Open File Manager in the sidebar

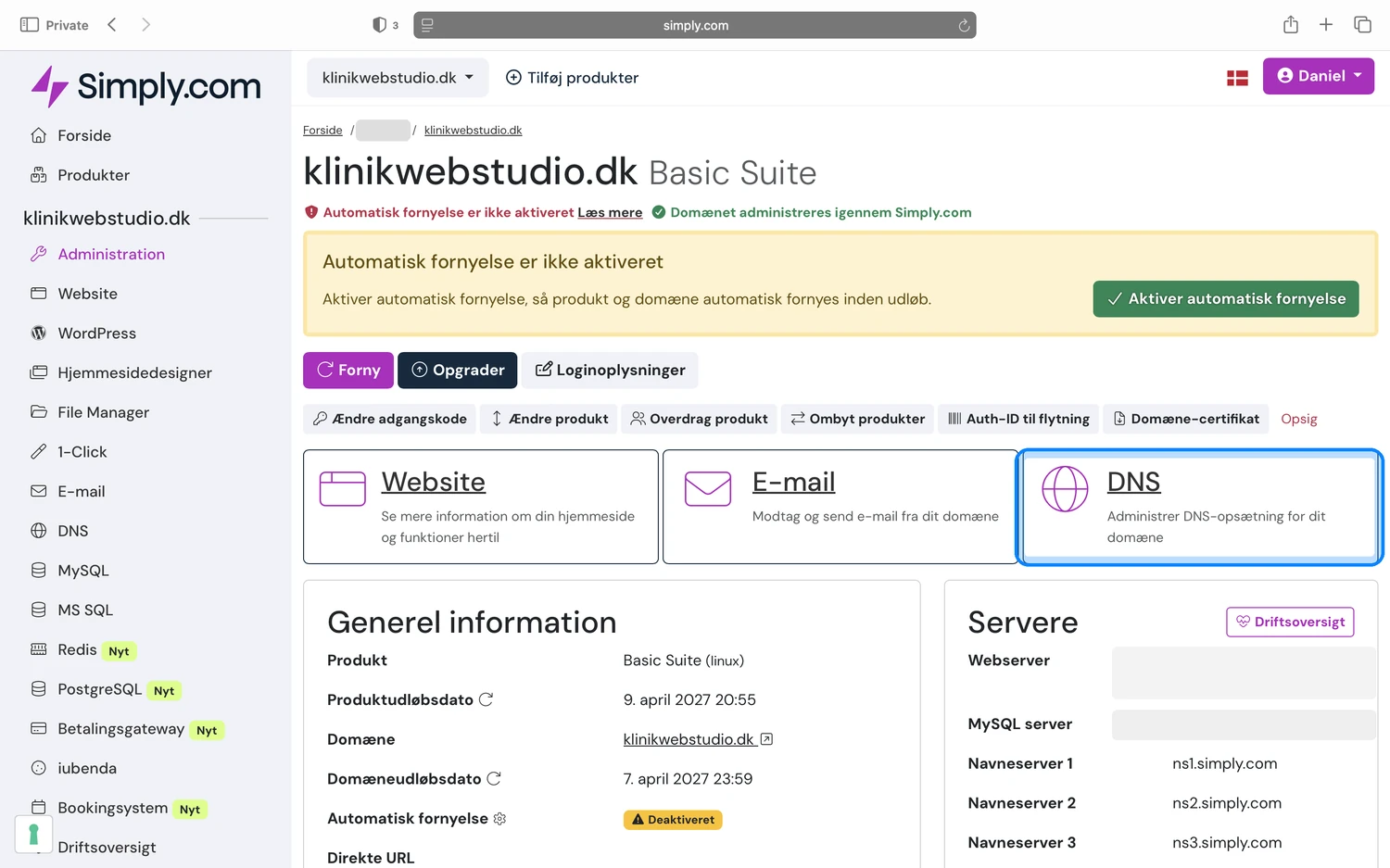coord(103,412)
